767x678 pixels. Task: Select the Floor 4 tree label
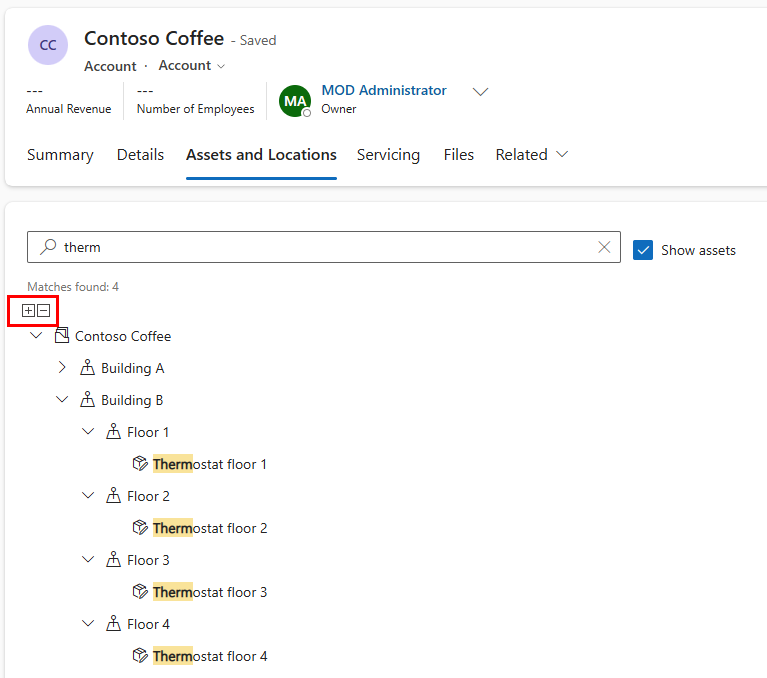pyautogui.click(x=148, y=624)
